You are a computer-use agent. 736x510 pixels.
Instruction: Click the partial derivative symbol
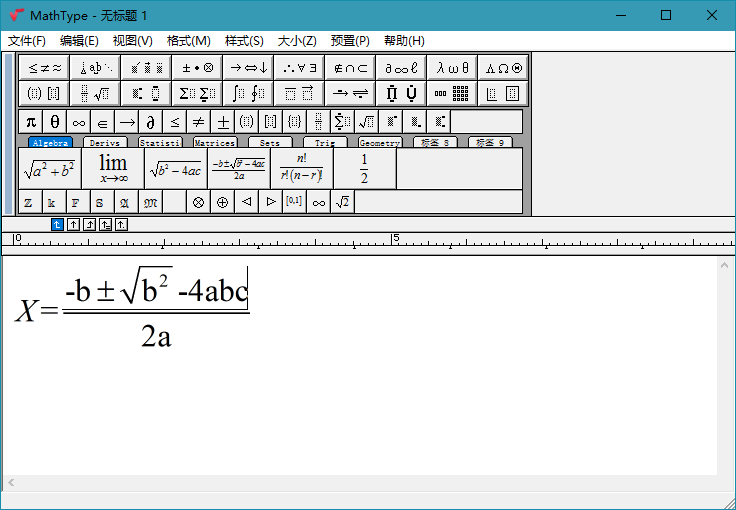[151, 122]
